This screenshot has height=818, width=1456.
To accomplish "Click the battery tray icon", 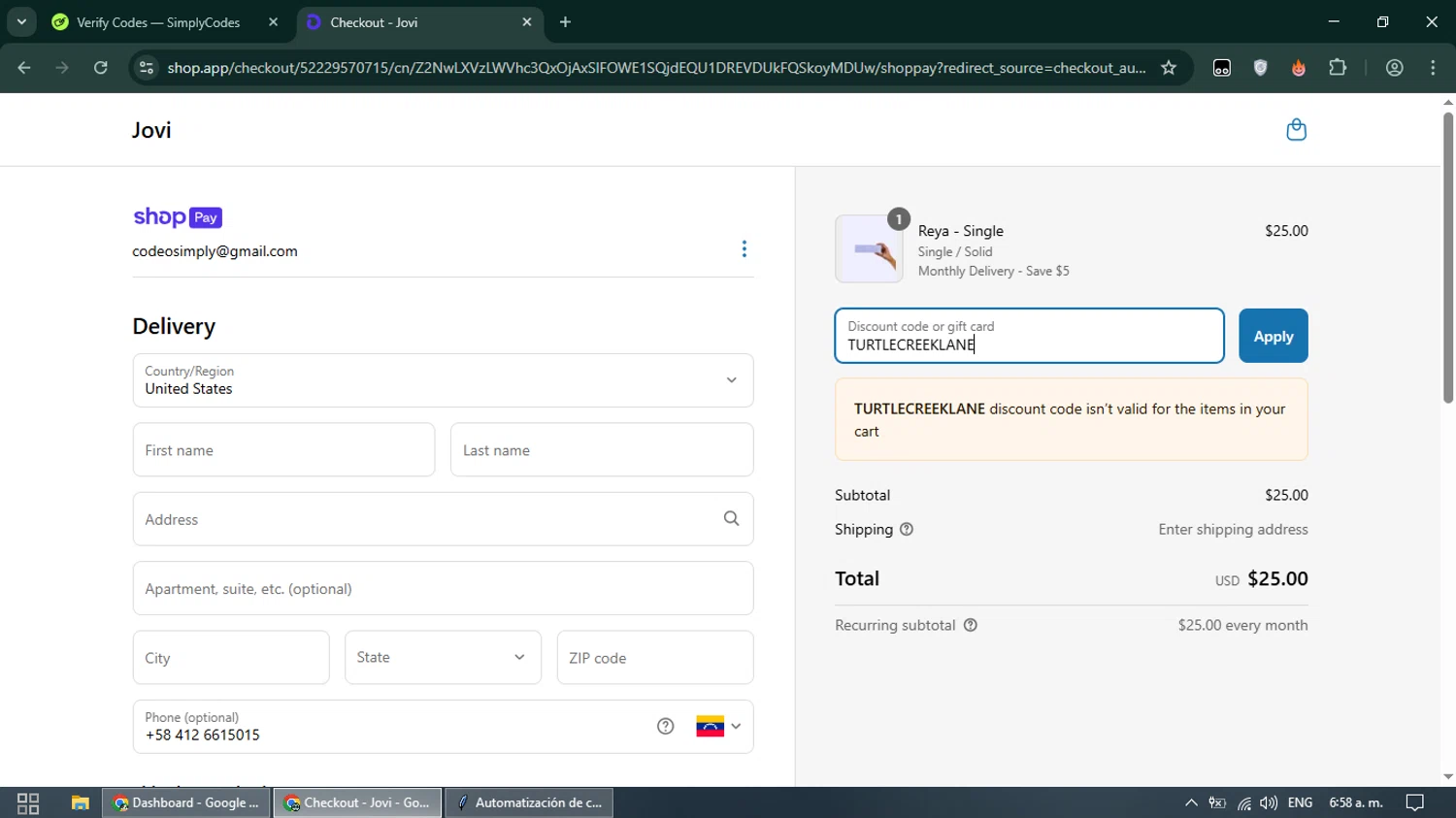I will tap(1217, 802).
